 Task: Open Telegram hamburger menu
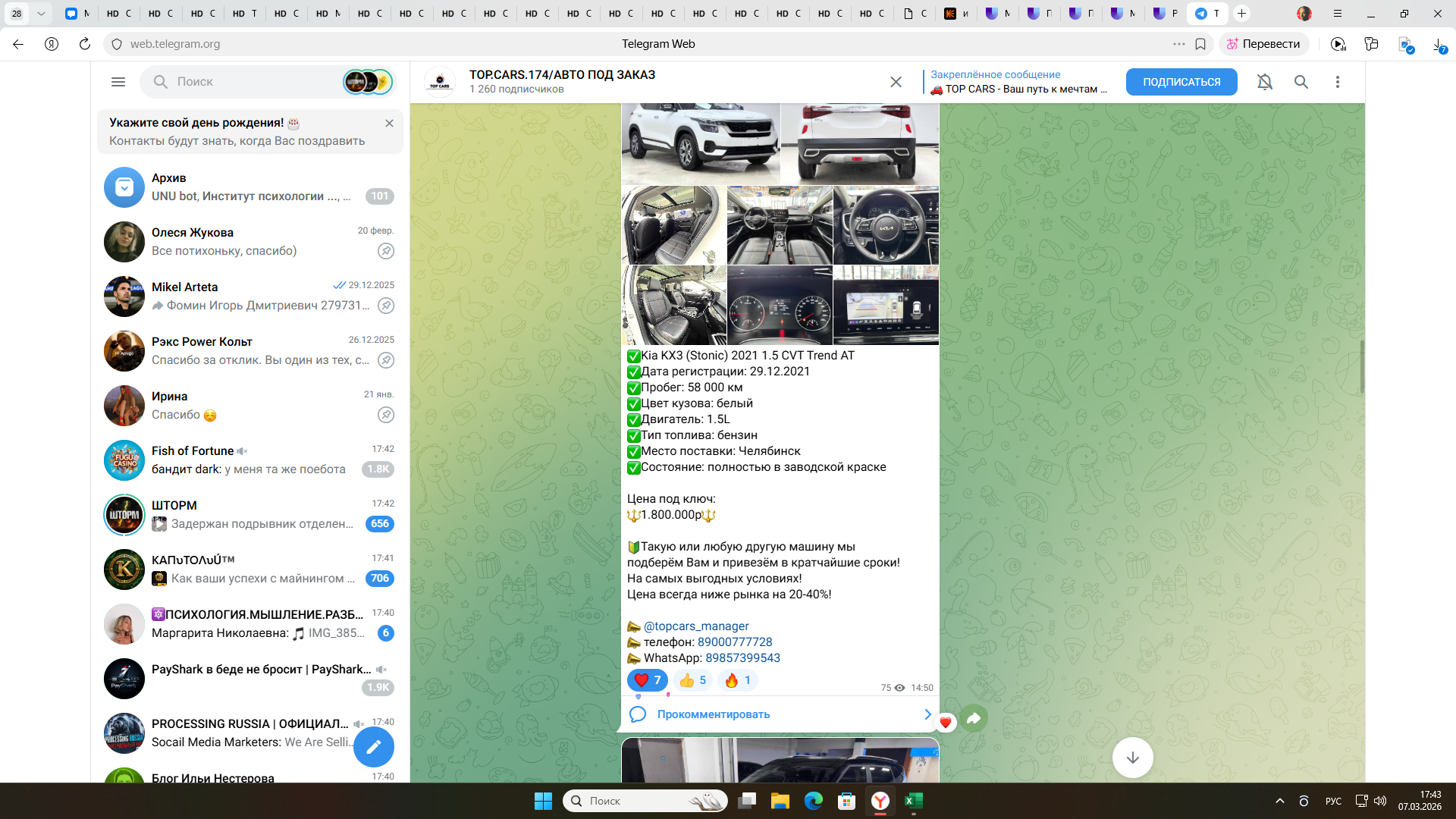(x=118, y=82)
